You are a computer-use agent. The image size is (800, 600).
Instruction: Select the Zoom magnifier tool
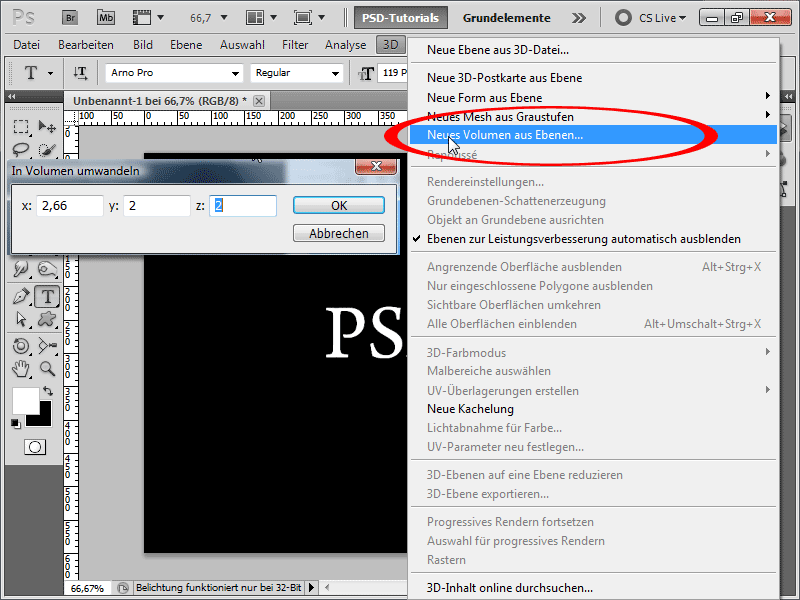(x=47, y=368)
